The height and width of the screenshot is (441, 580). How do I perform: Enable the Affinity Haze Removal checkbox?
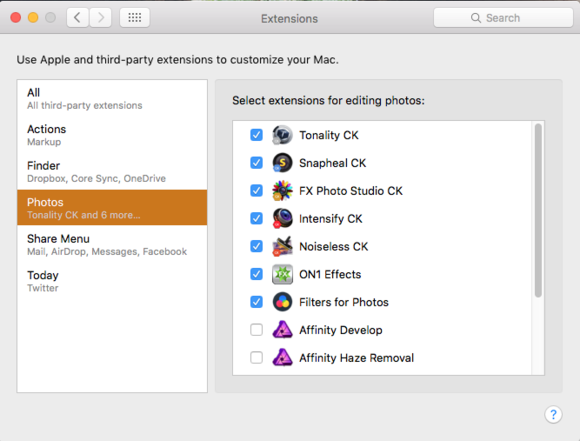256,357
